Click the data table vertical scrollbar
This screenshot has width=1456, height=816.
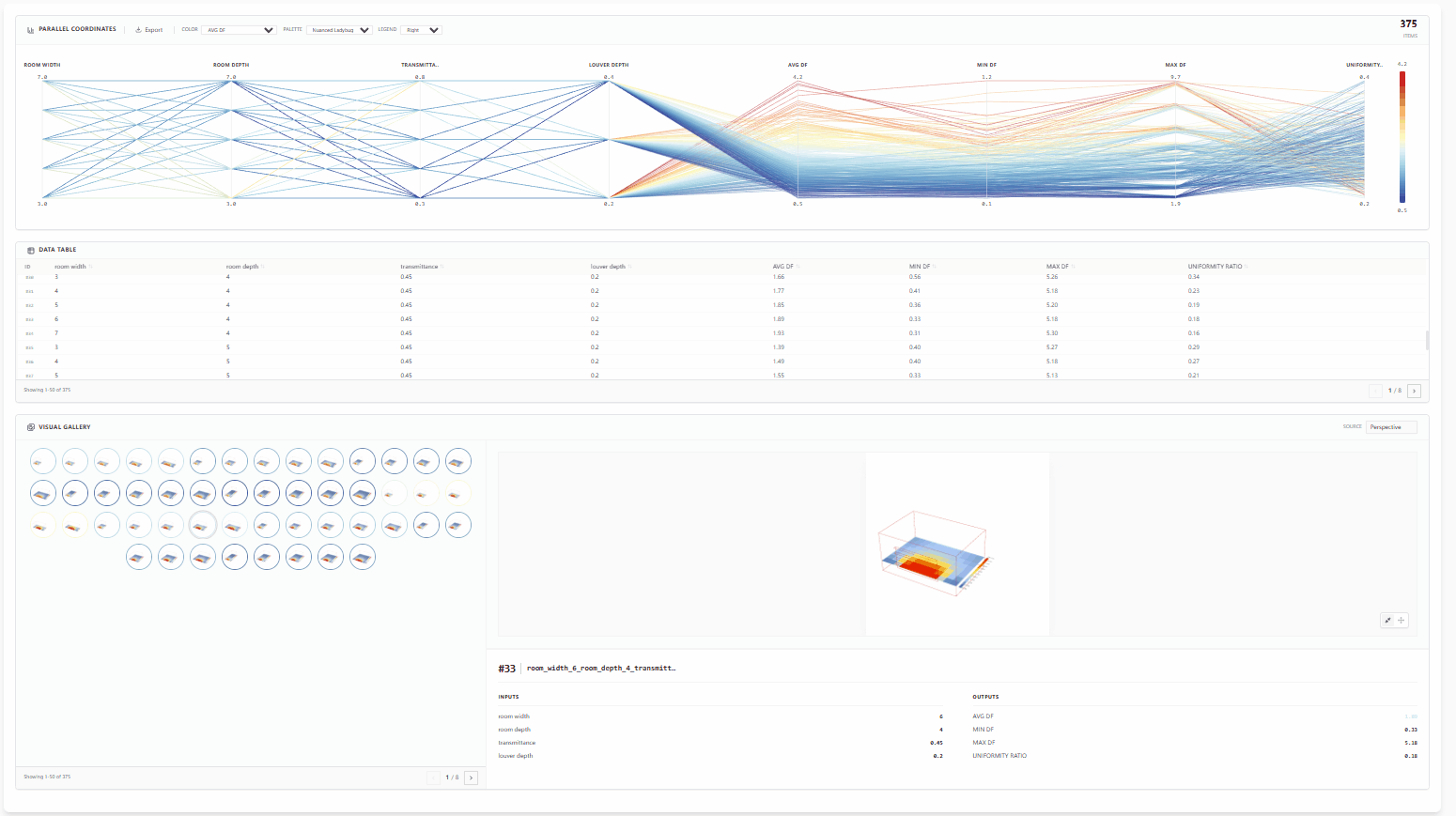(x=1427, y=340)
